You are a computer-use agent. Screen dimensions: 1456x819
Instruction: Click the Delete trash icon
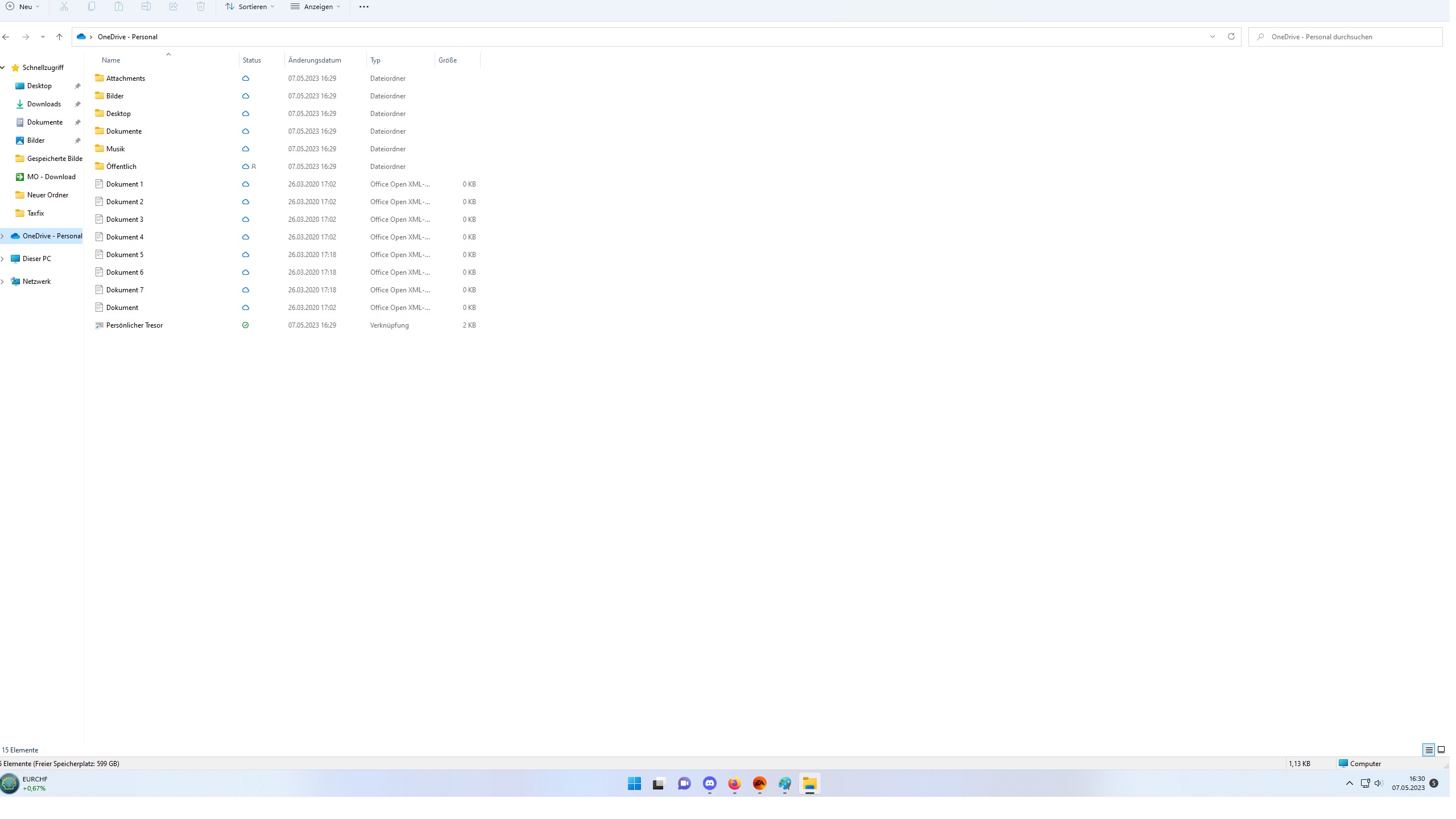point(201,7)
